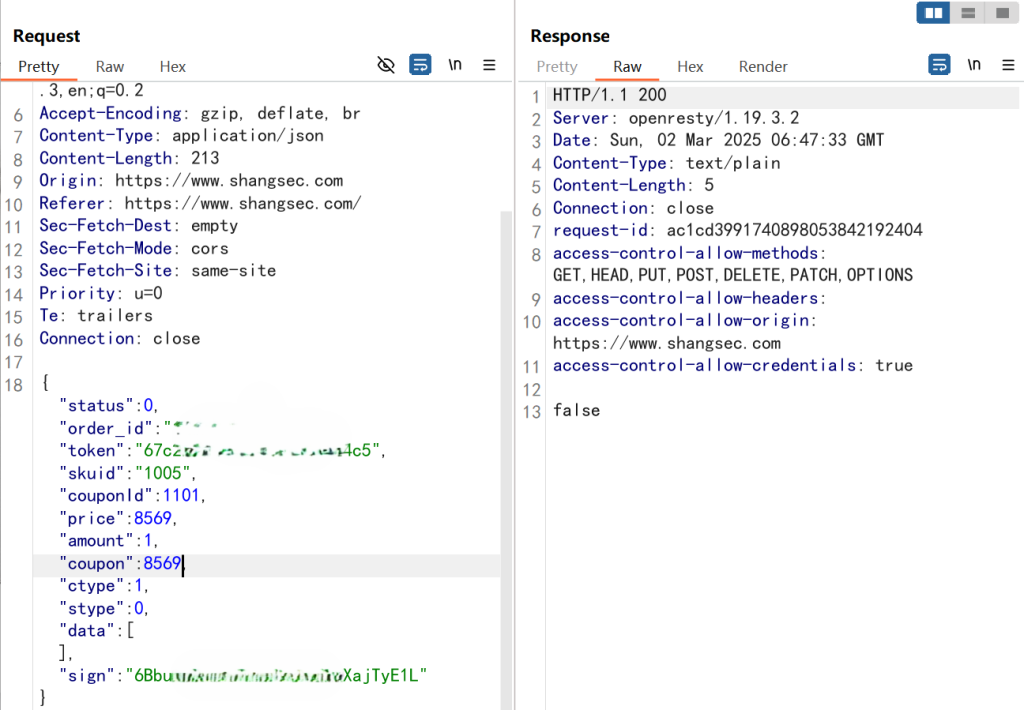1024x710 pixels.
Task: Select the side-by-side split layout icon
Action: coord(934,13)
